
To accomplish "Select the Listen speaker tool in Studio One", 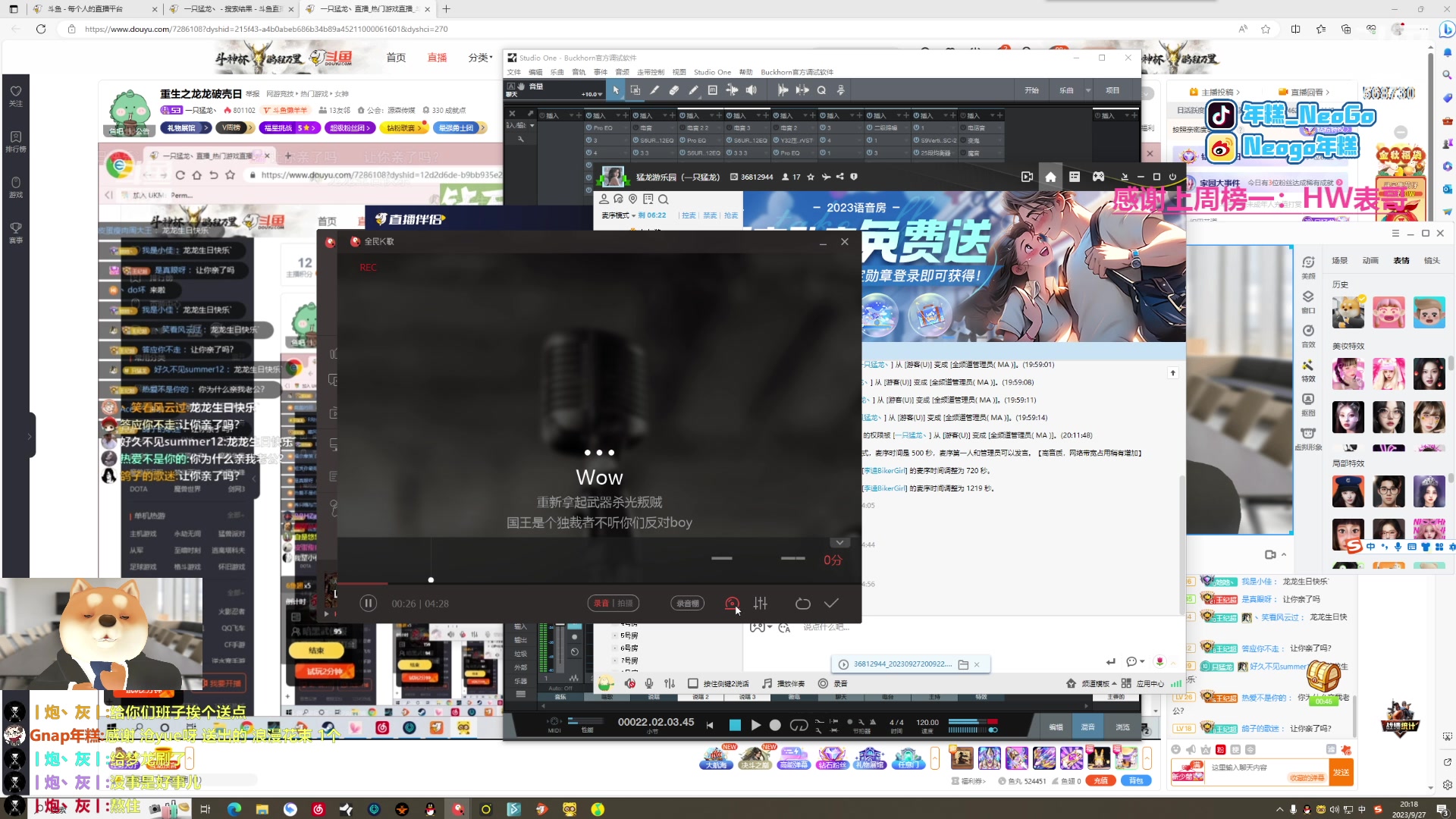I will [x=752, y=90].
